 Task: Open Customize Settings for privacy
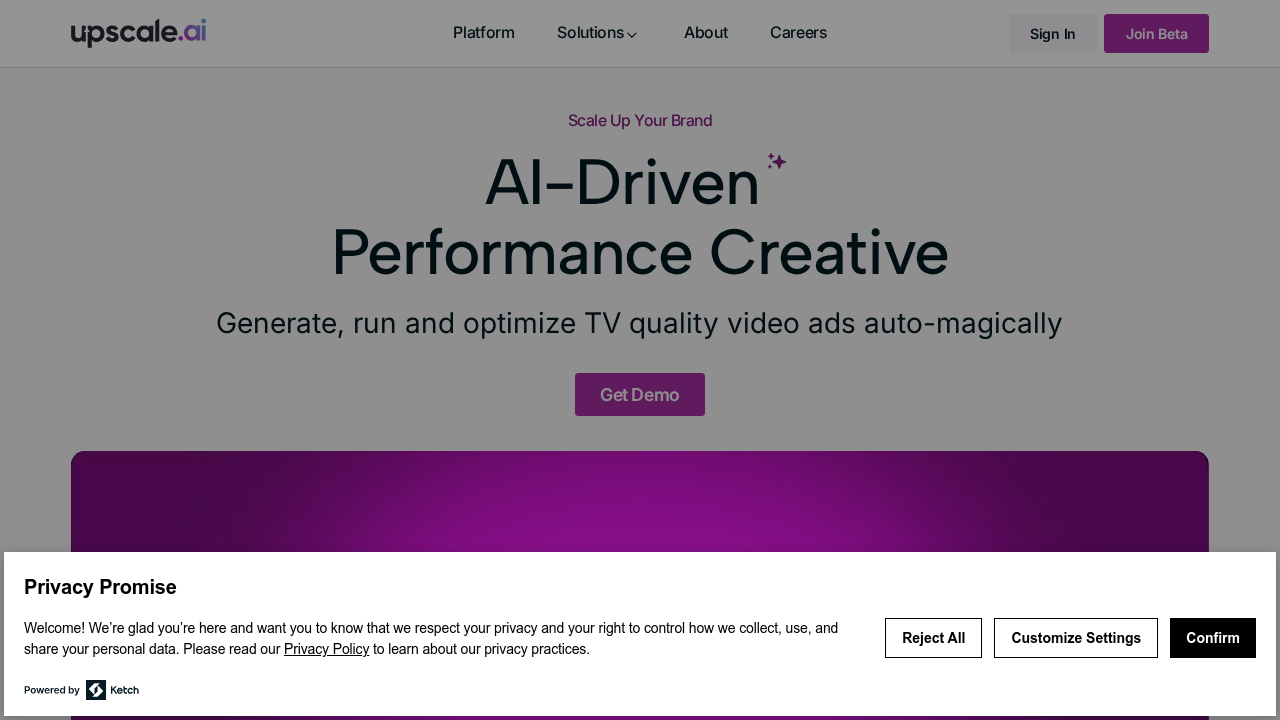pyautogui.click(x=1076, y=638)
